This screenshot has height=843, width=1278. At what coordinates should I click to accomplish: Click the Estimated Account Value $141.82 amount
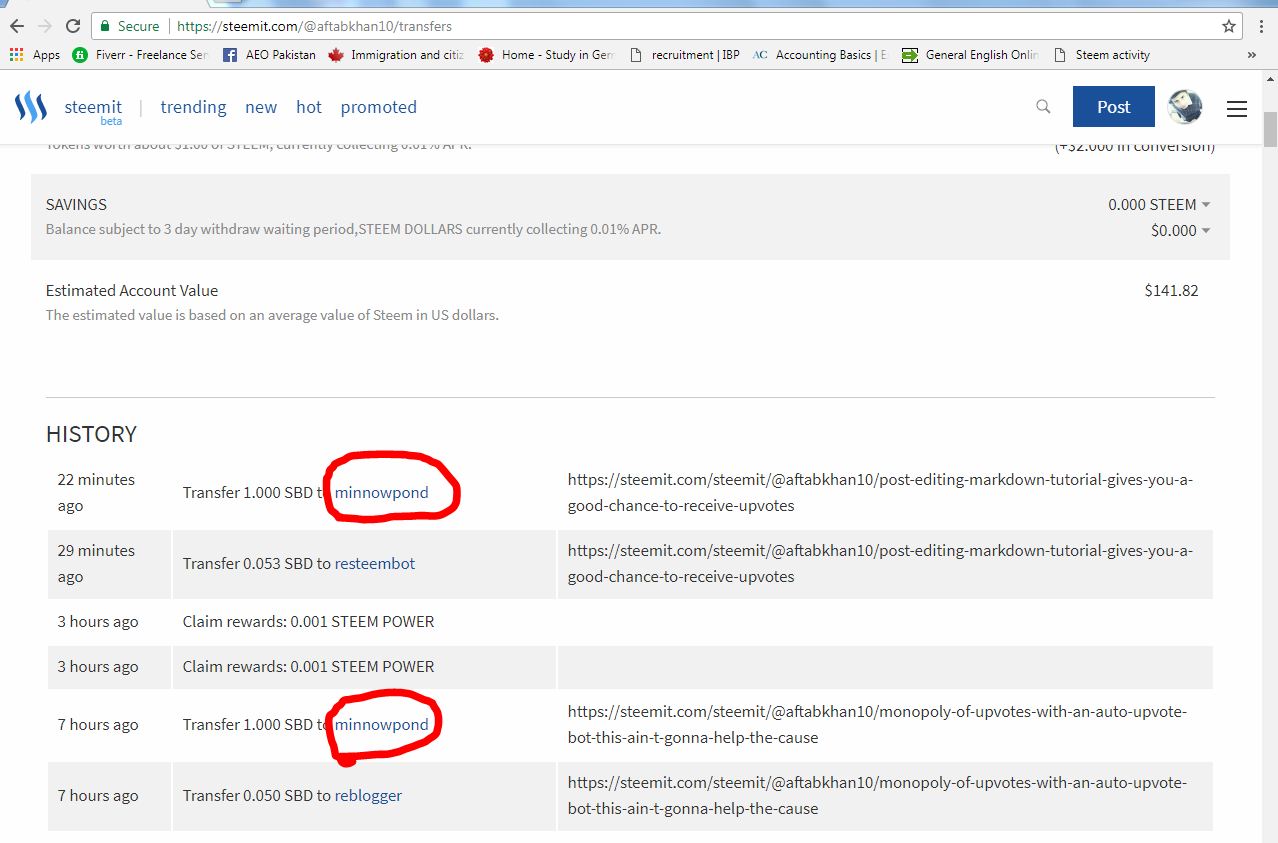click(x=1171, y=291)
